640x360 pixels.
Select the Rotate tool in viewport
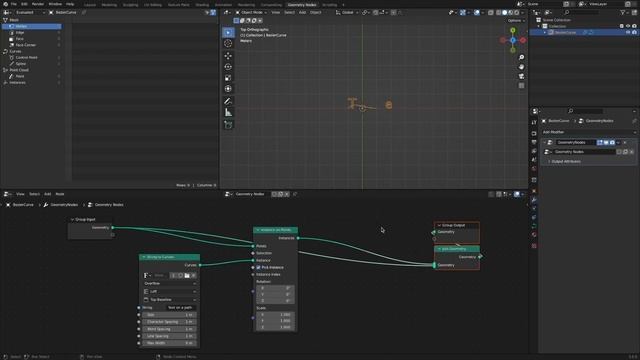[228, 67]
